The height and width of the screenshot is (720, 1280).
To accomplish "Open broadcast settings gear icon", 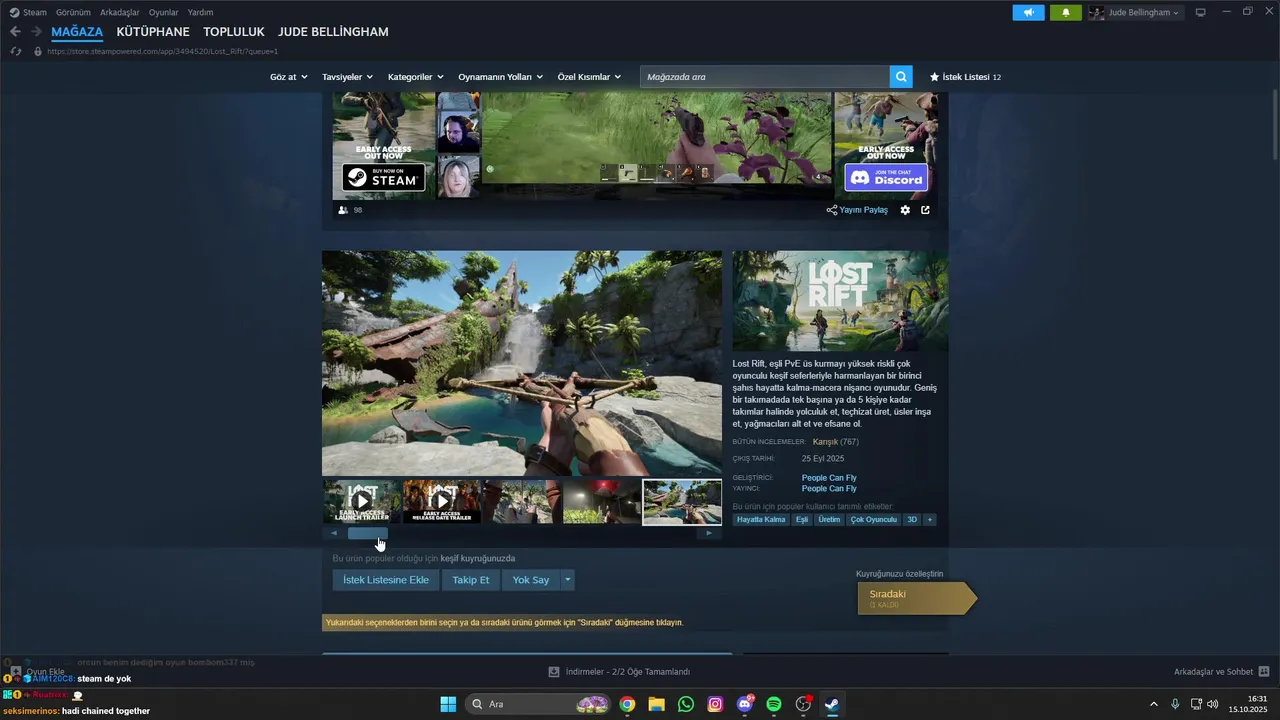I will (905, 210).
